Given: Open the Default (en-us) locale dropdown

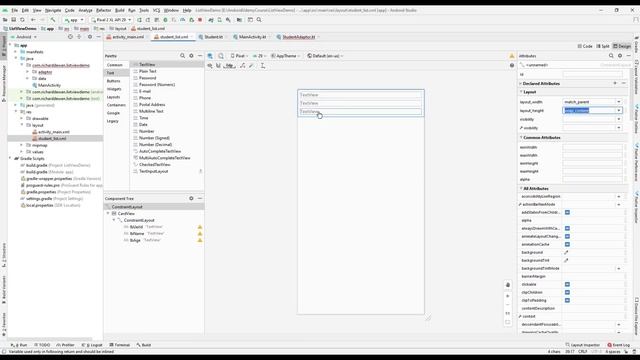Looking at the screenshot, I should pos(325,56).
